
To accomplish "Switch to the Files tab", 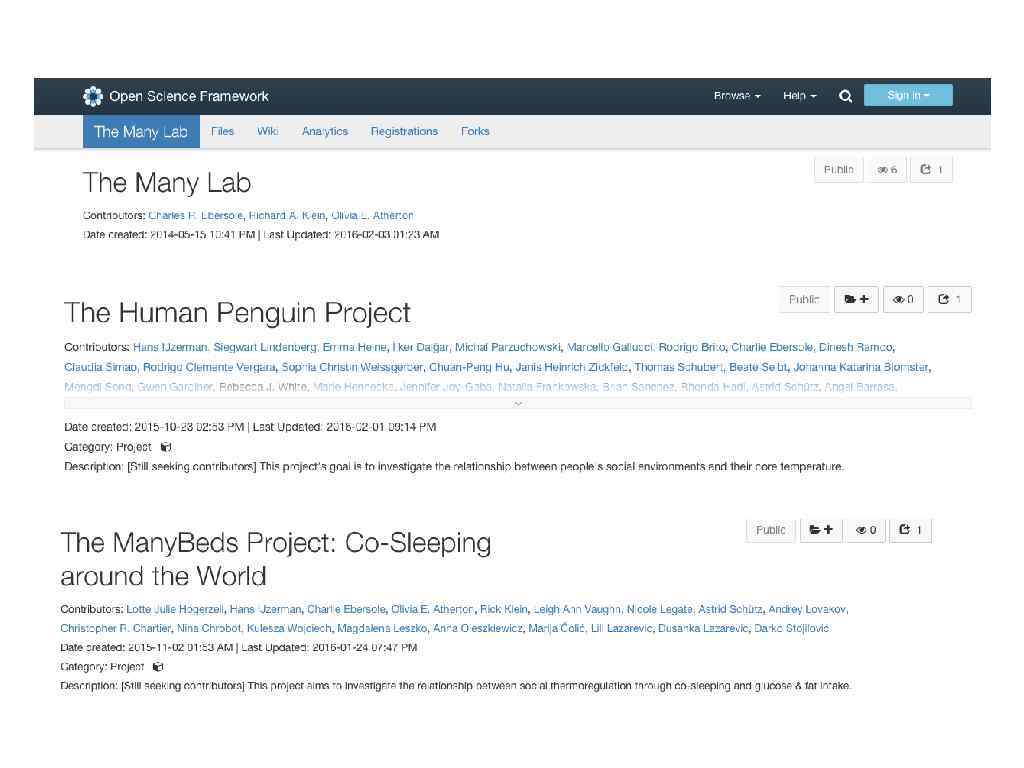I will point(222,131).
